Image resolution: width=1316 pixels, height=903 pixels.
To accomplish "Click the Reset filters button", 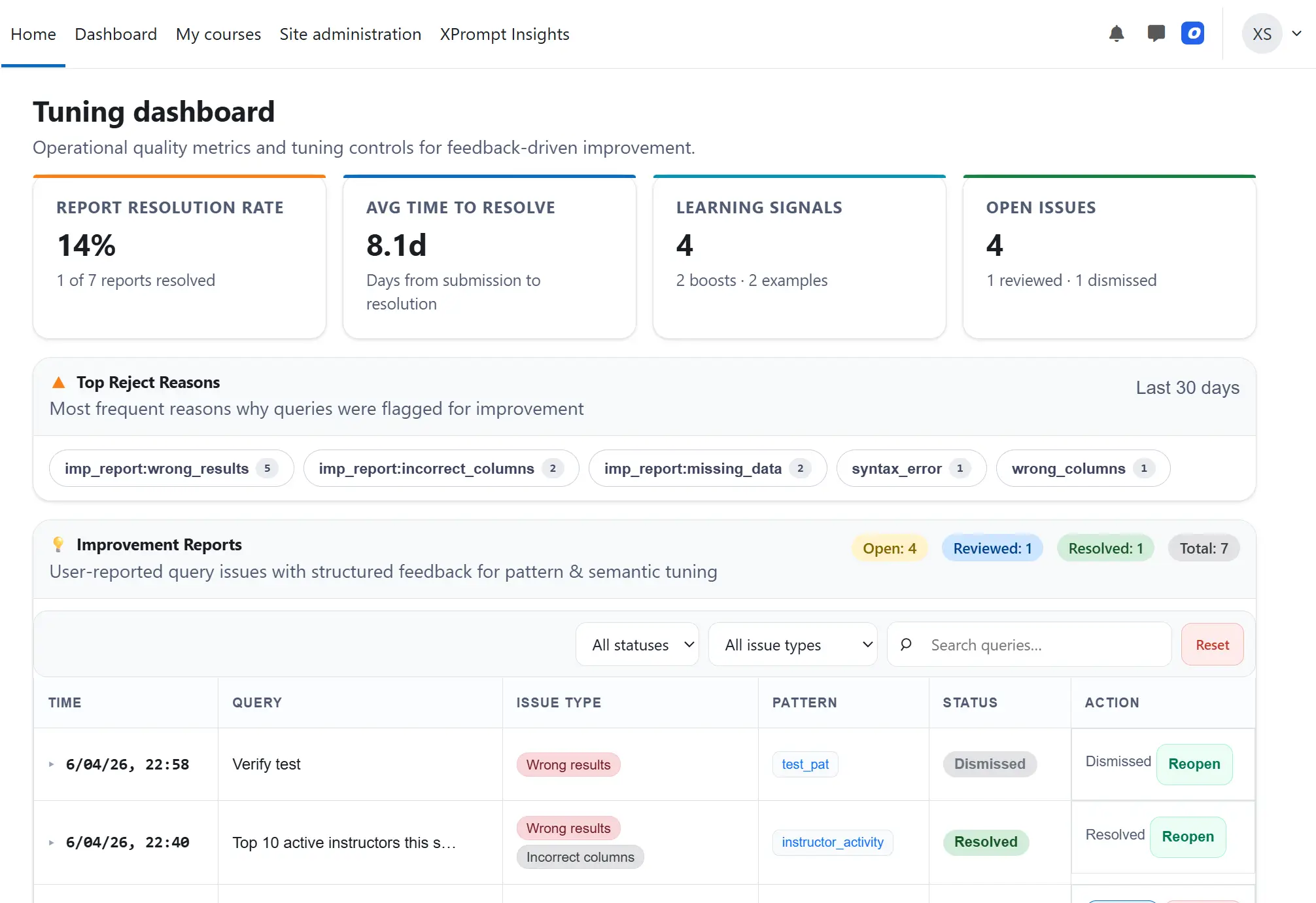I will tap(1212, 645).
